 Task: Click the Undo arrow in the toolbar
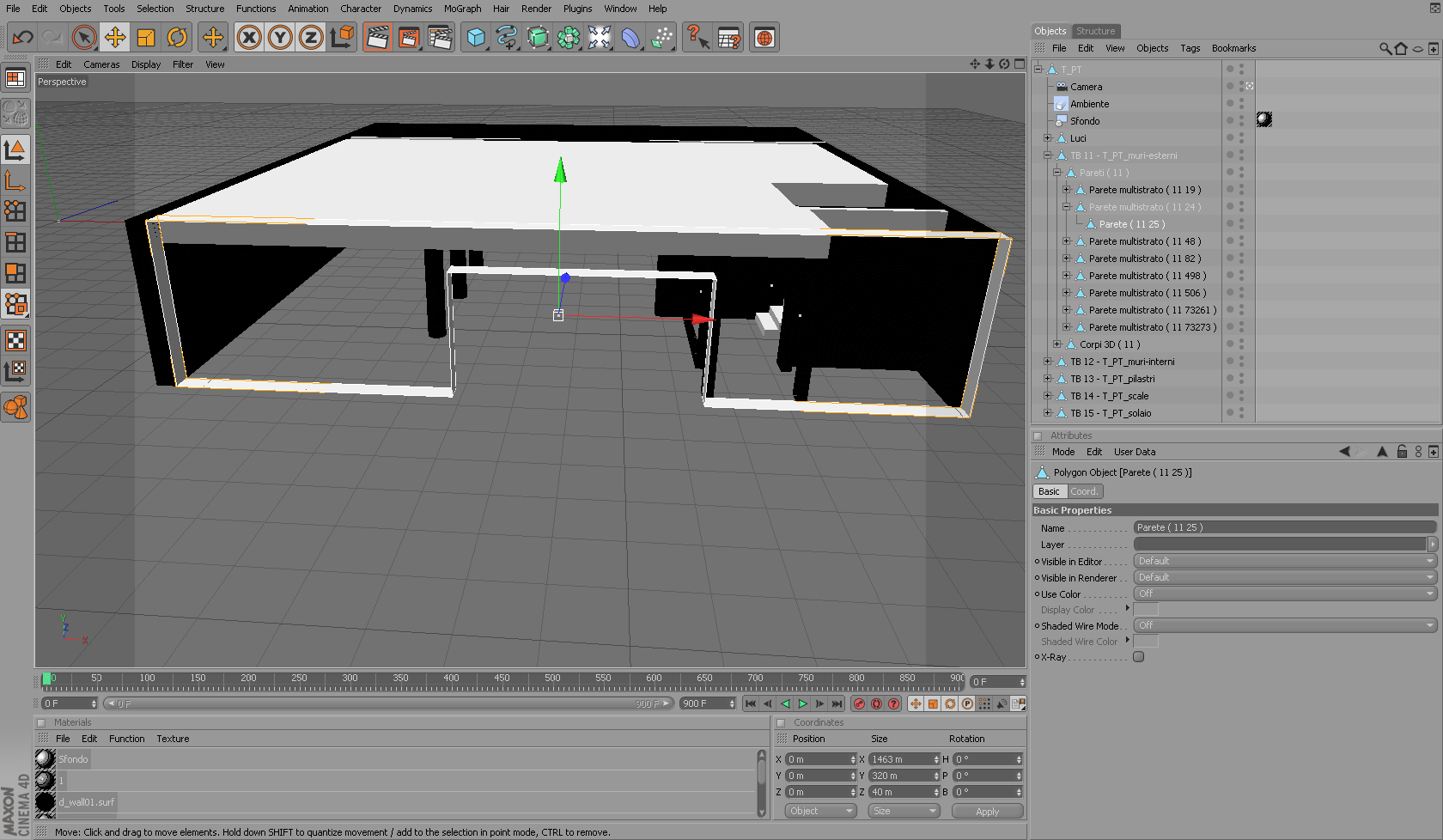tap(23, 38)
